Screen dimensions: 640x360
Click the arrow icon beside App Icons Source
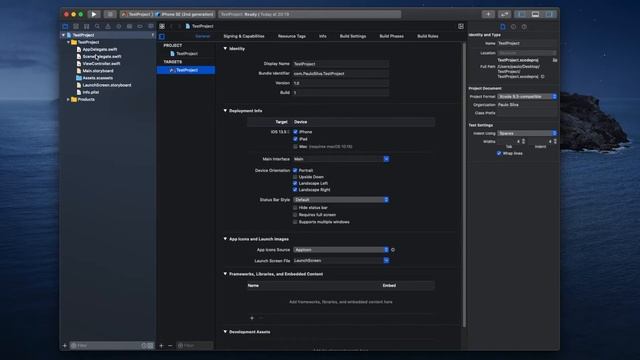click(x=393, y=250)
